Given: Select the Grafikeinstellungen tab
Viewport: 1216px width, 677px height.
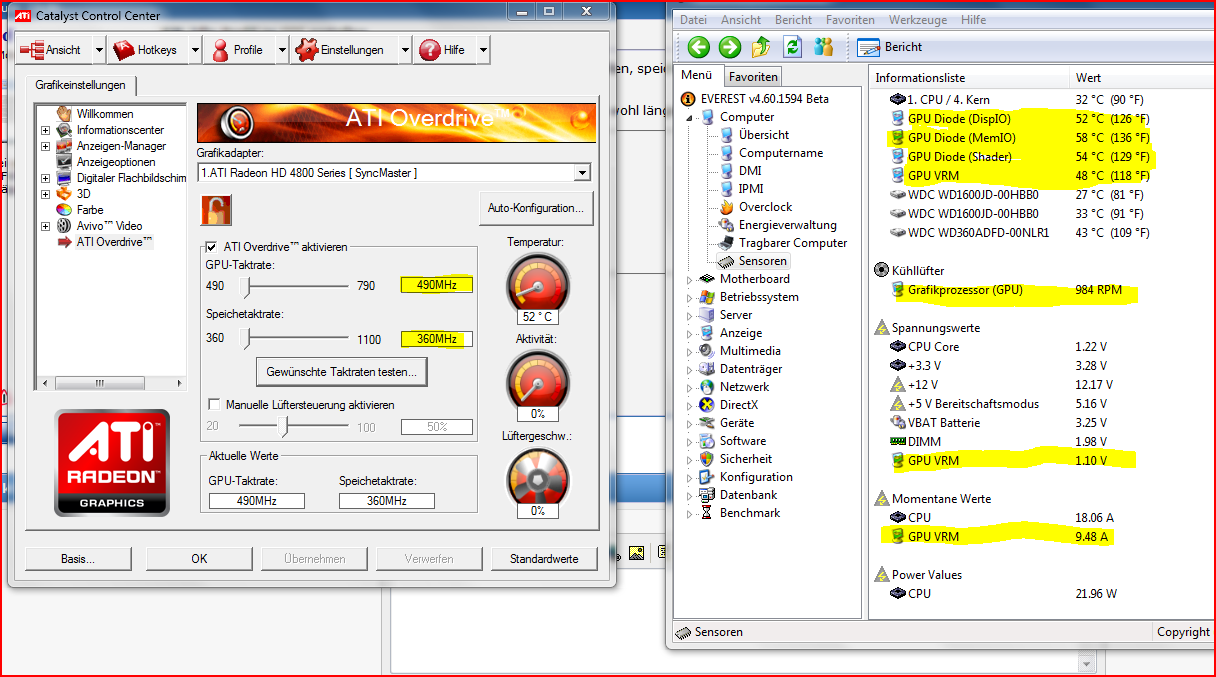Looking at the screenshot, I should coord(80,85).
